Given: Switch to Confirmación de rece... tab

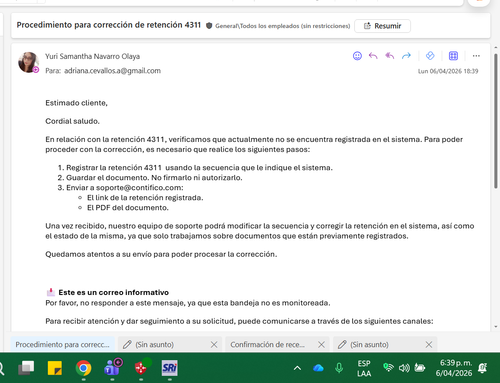Looking at the screenshot, I should pyautogui.click(x=267, y=345).
